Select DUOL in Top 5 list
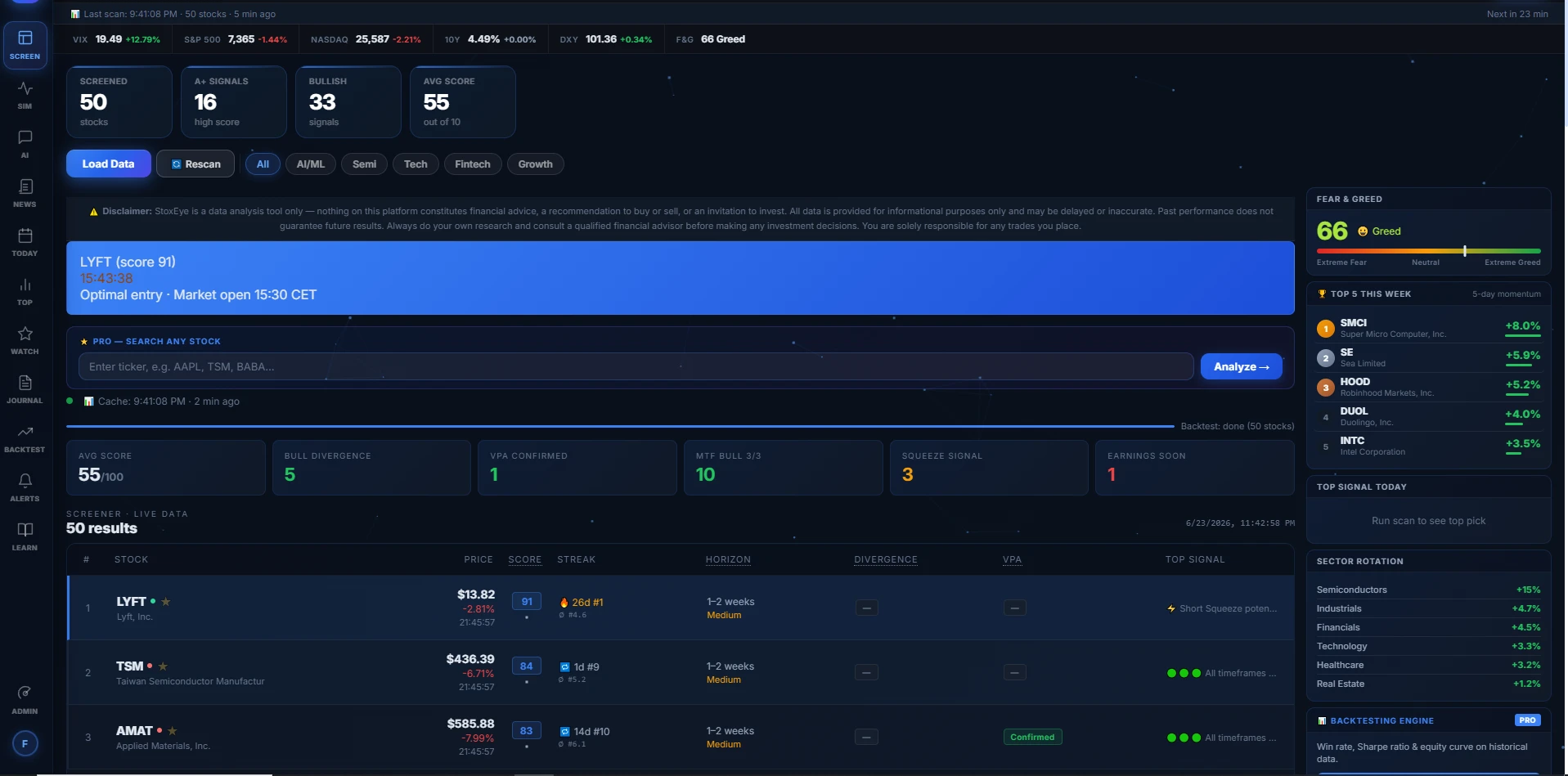 pyautogui.click(x=1428, y=416)
